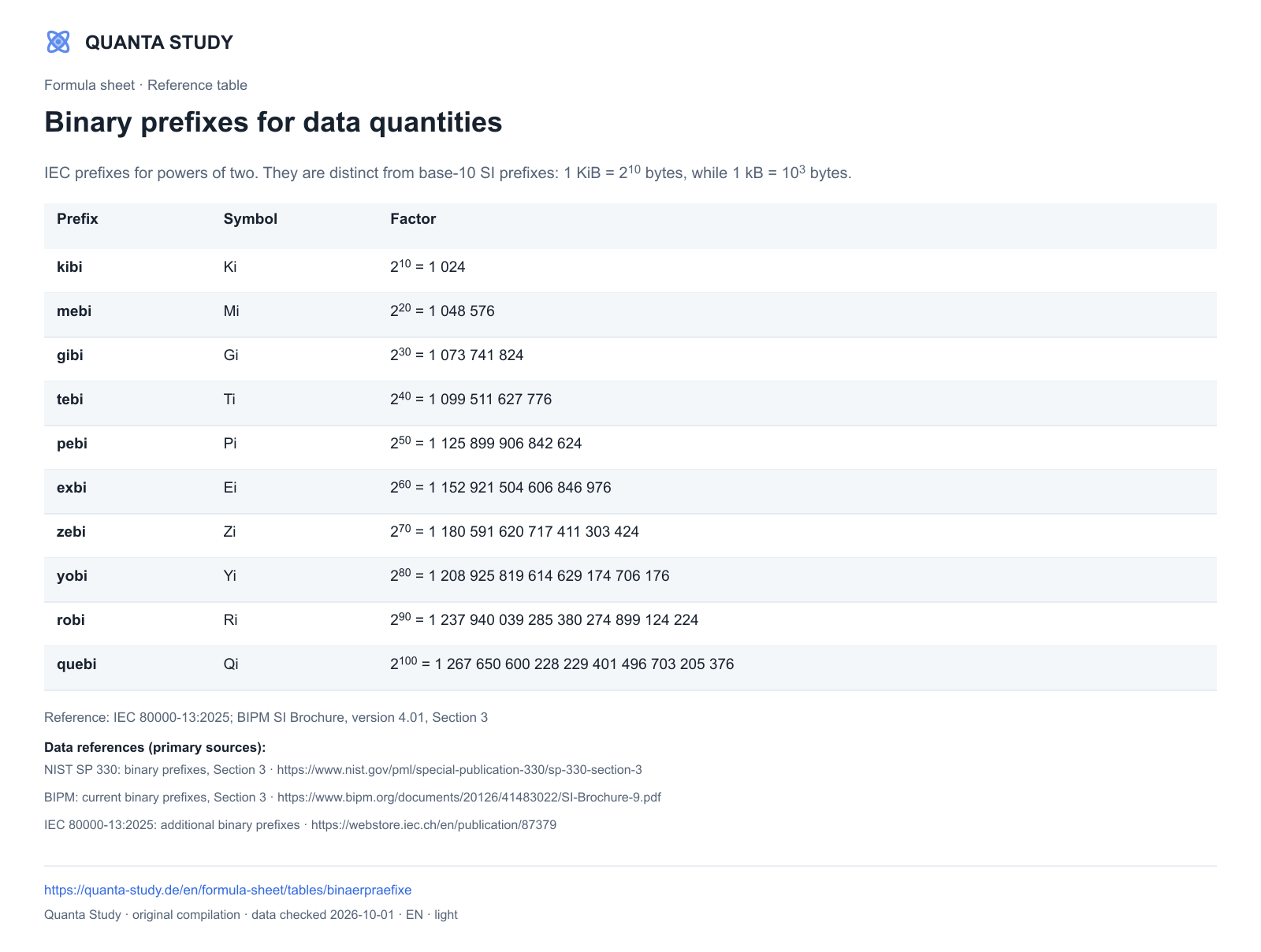1261x952 pixels.
Task: Click the data checked 2026-10-01 footer text
Action: 322,914
